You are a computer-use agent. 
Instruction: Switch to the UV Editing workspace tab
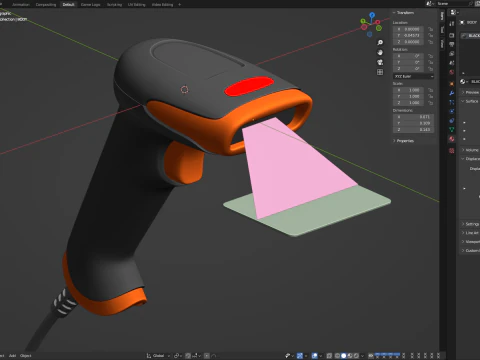137,5
